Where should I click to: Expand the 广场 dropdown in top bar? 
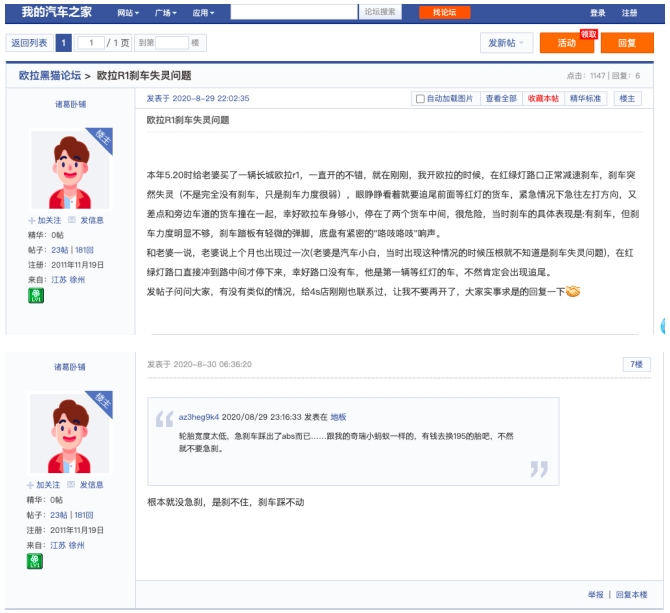click(x=166, y=13)
